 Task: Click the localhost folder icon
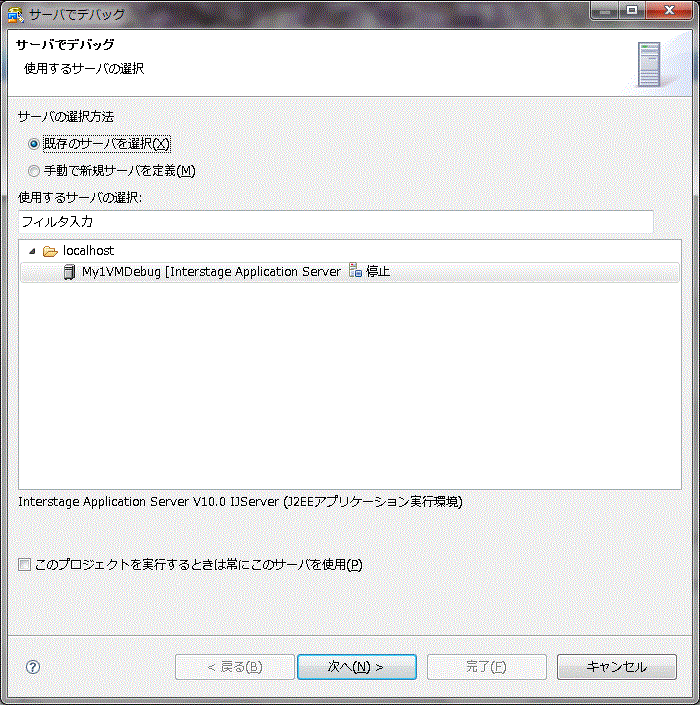(x=50, y=251)
